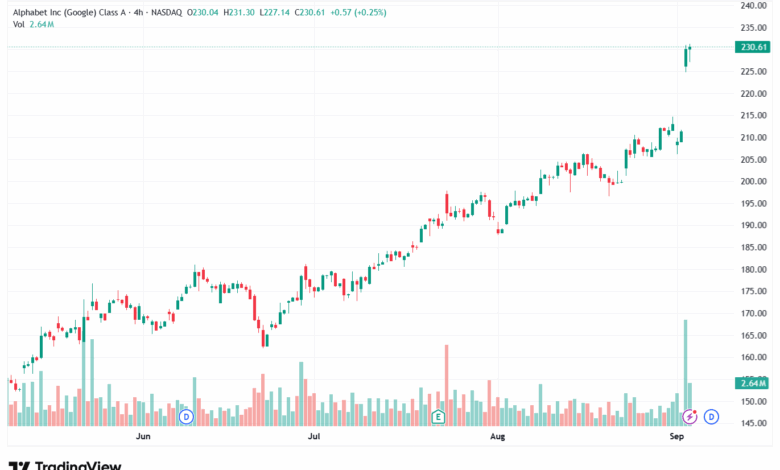Select the 200.00 price level label
The width and height of the screenshot is (780, 470).
(x=753, y=181)
